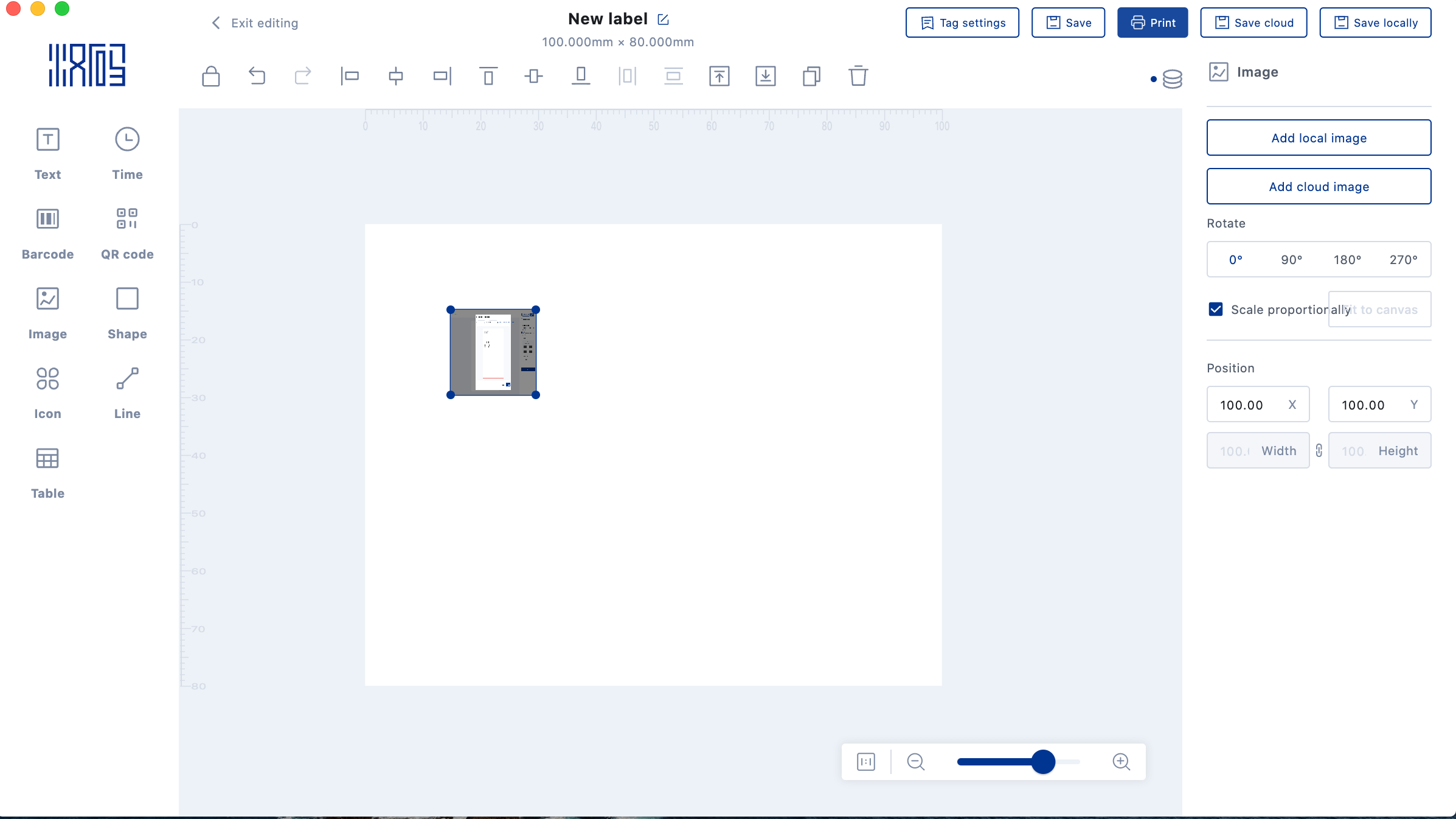
Task: Delete selected element with trash icon
Action: click(858, 76)
